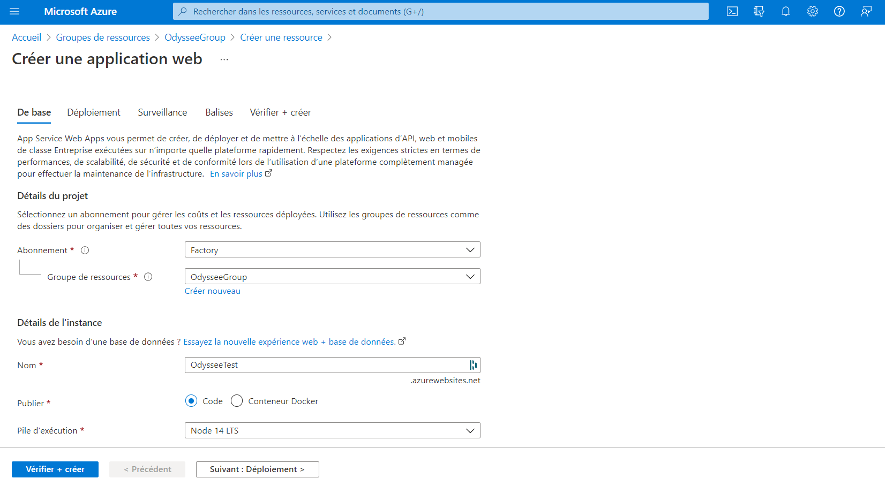The image size is (886, 486).
Task: Open portal settings gear
Action: pyautogui.click(x=812, y=11)
